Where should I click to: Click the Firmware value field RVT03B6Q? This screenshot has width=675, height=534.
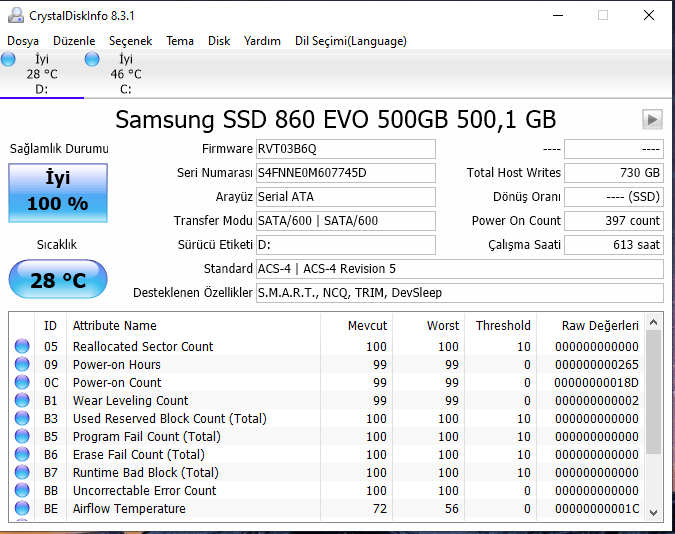(x=346, y=149)
